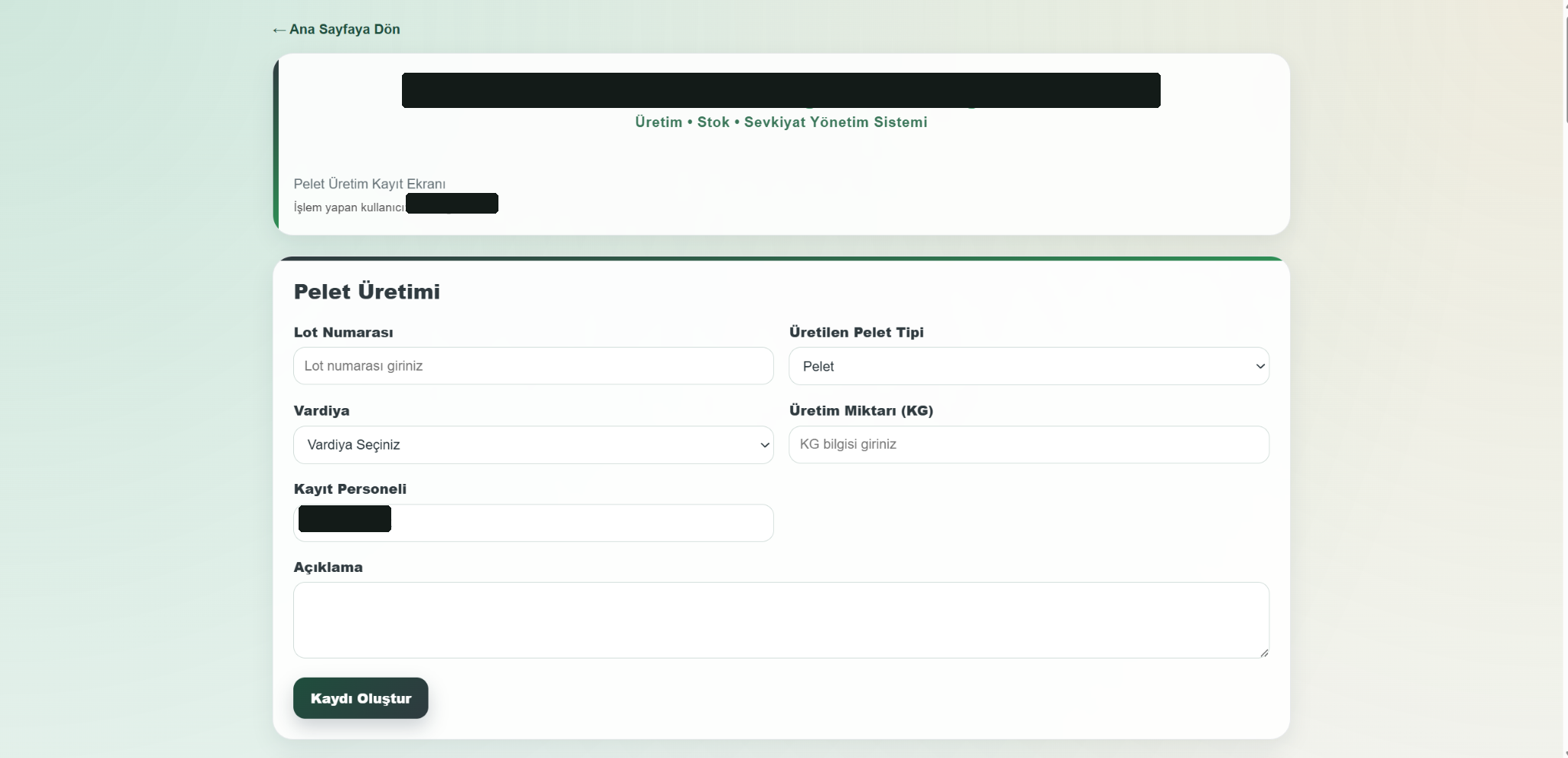The image size is (1568, 758).
Task: Click Üretim • Stok • Sevkiyat Yönetim Sistemi subtitle
Action: 781,123
